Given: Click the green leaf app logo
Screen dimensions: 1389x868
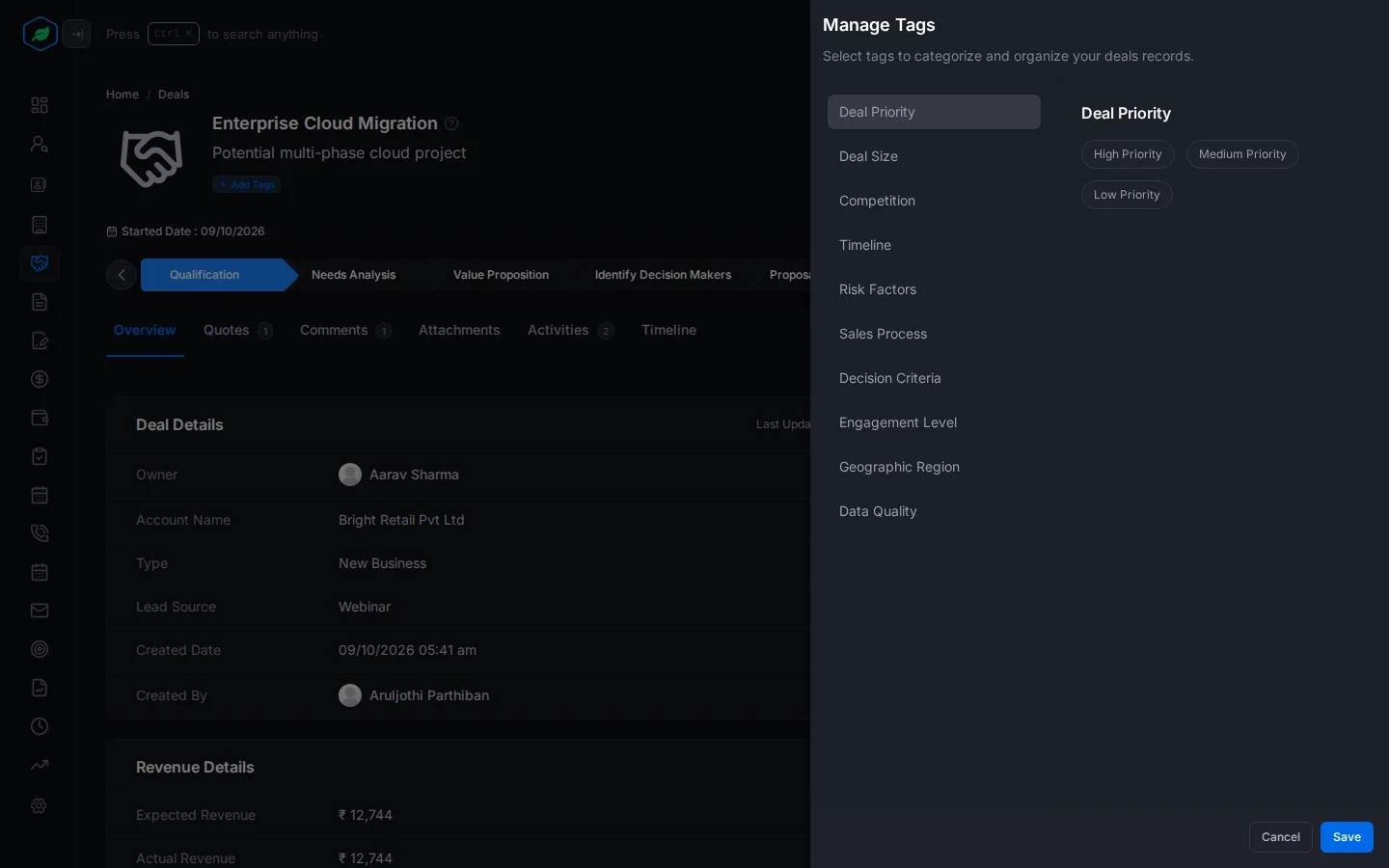Looking at the screenshot, I should tap(41, 34).
